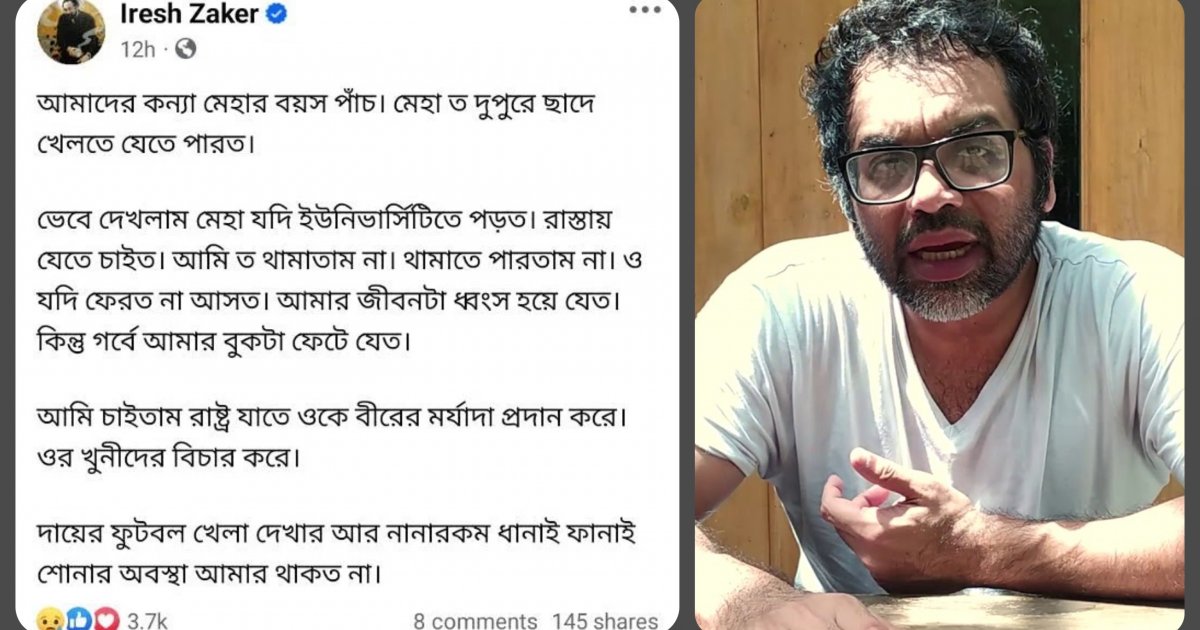The image size is (1200, 630).
Task: Click the wooden wall background in photo
Action: point(1130,110)
